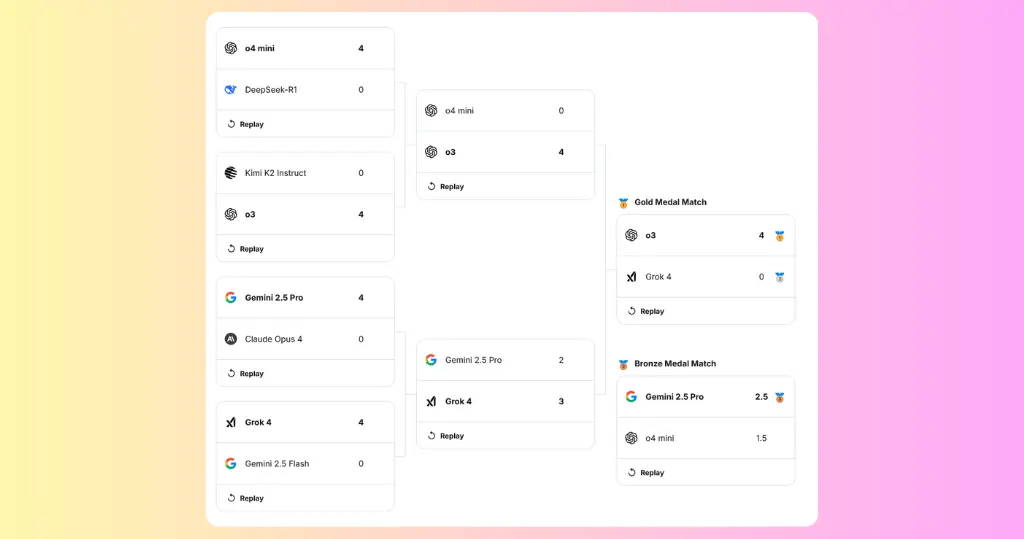Replay Gemini 2.5 Pro vs Grok 4 semifinal
1024x539 pixels.
pyautogui.click(x=446, y=436)
